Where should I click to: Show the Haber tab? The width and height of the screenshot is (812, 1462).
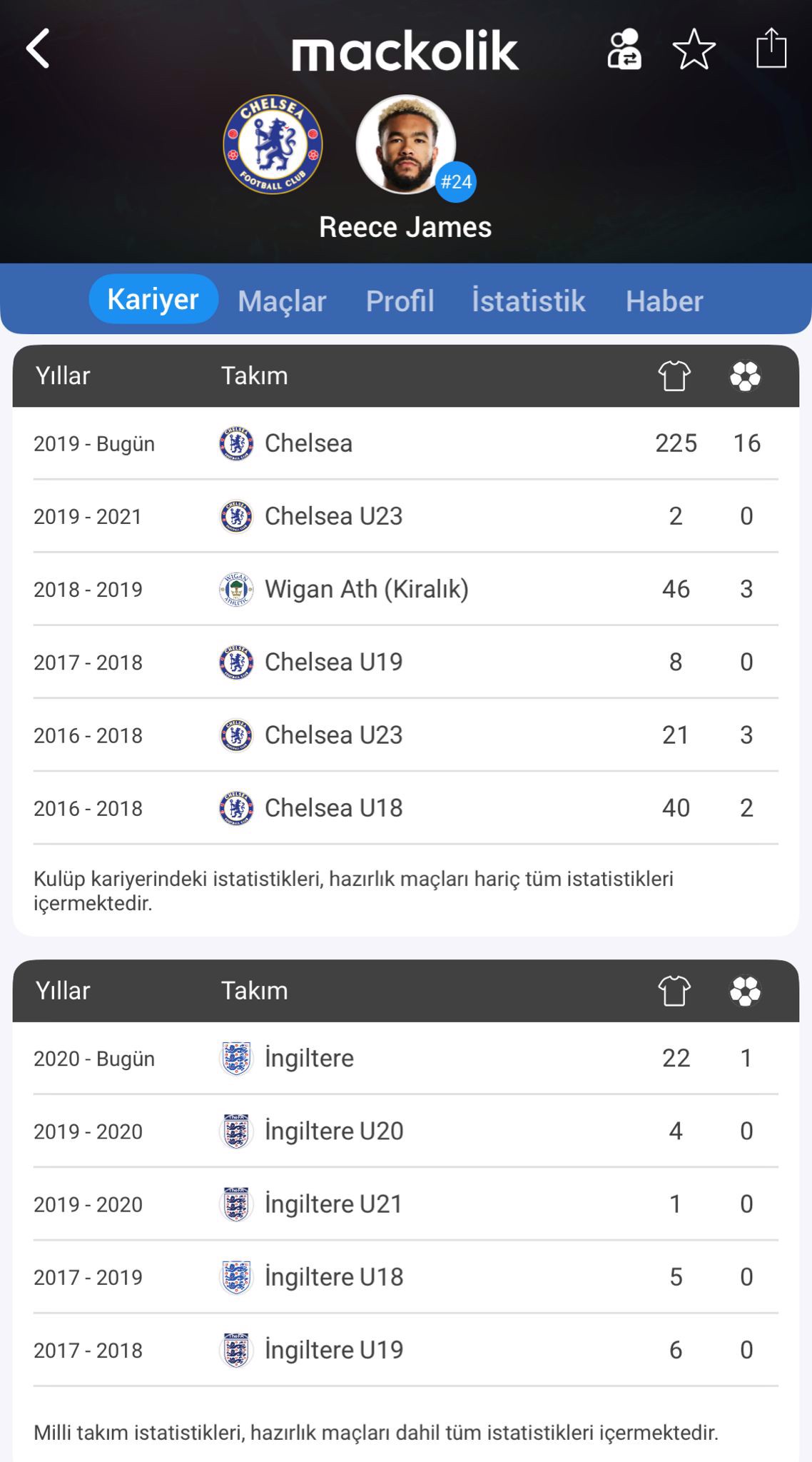pos(664,301)
